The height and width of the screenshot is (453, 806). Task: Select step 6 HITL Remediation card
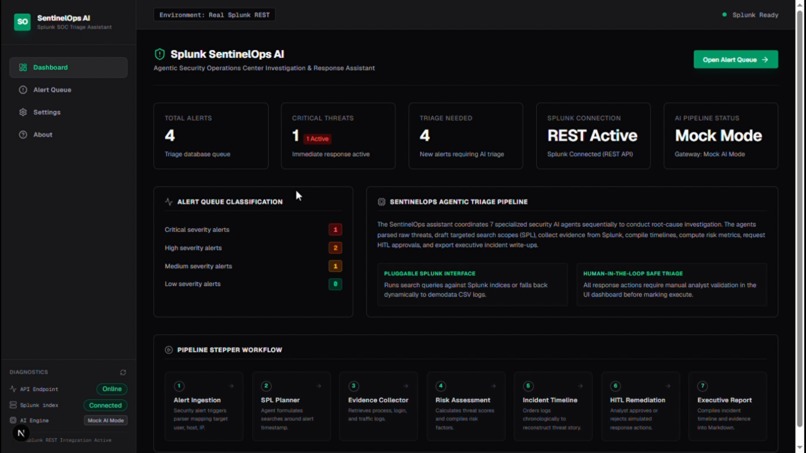tap(640, 406)
